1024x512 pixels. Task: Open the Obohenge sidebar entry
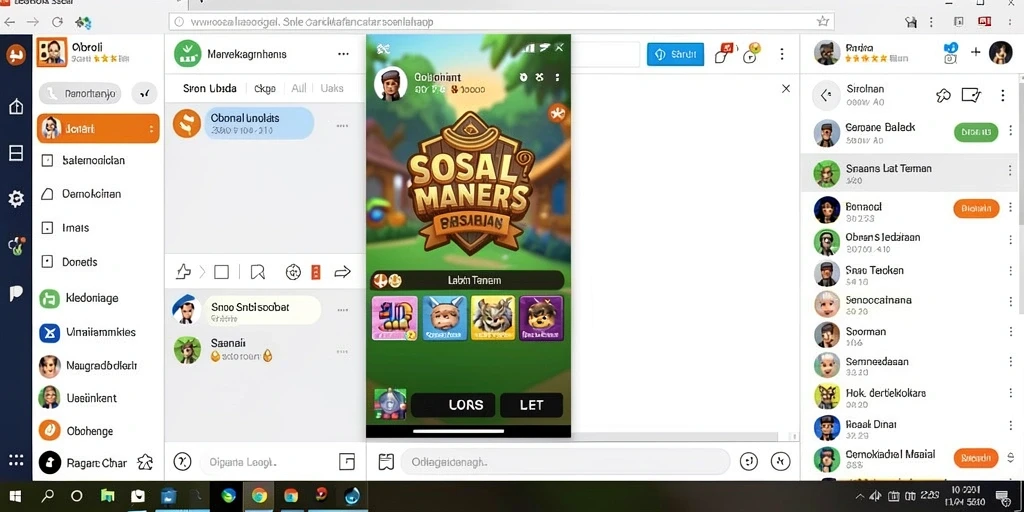98,430
